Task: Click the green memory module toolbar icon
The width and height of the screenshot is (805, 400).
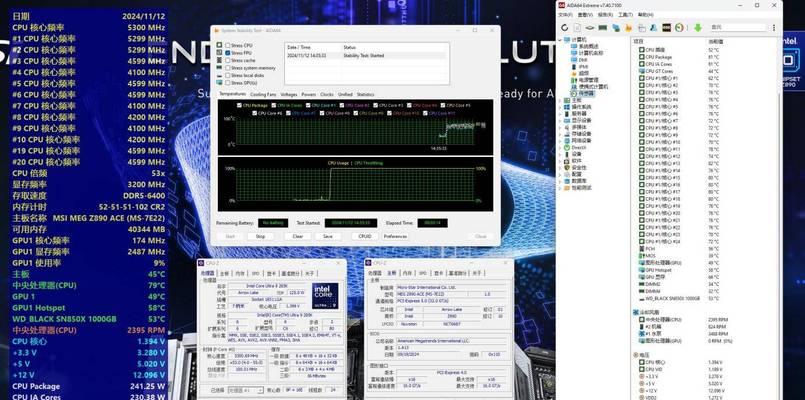Action: tap(603, 27)
